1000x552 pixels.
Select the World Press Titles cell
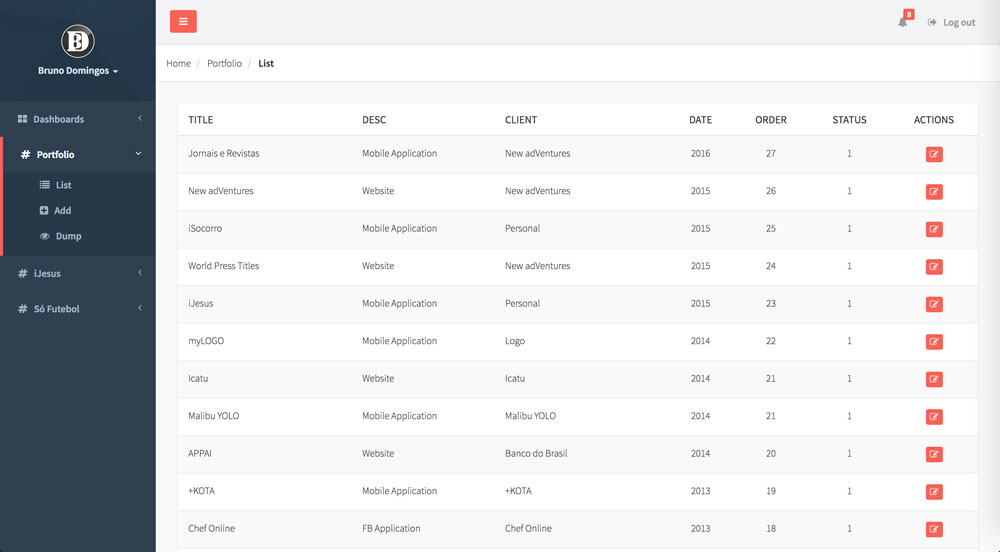(x=223, y=266)
